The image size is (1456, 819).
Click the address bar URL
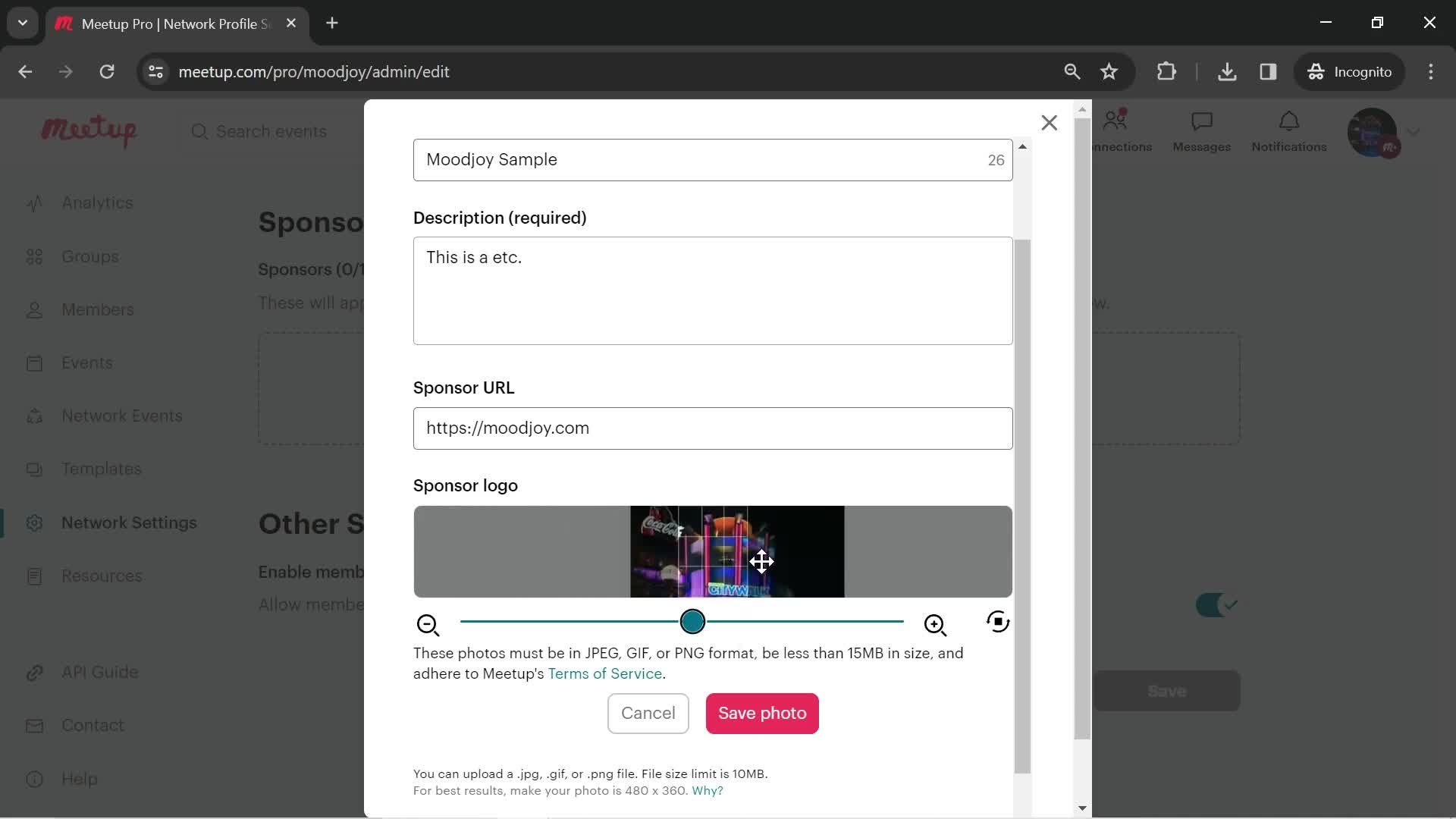pos(314,72)
